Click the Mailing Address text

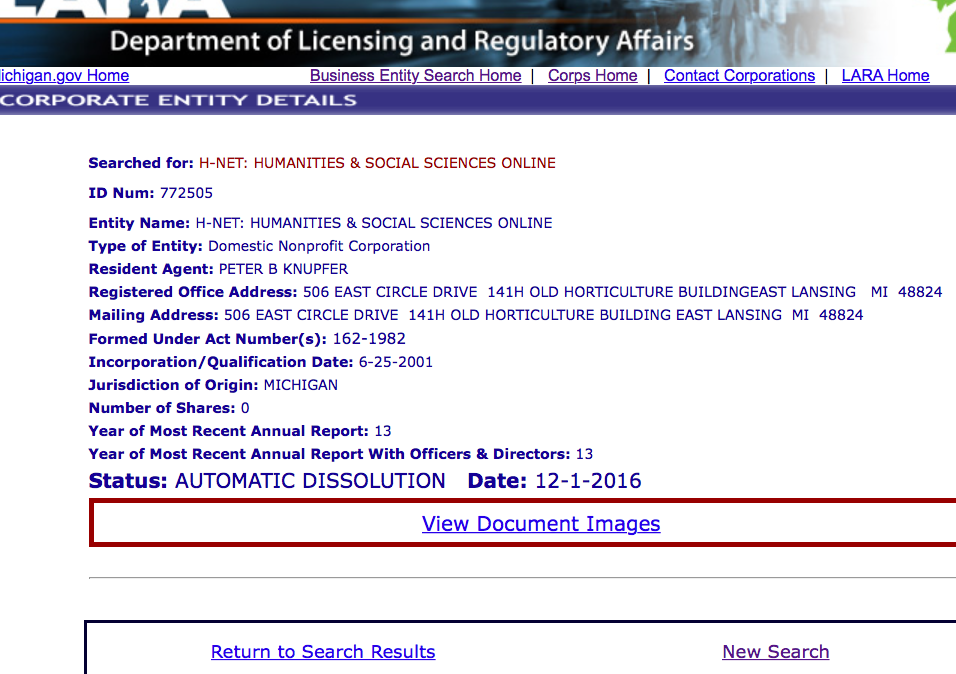(543, 315)
